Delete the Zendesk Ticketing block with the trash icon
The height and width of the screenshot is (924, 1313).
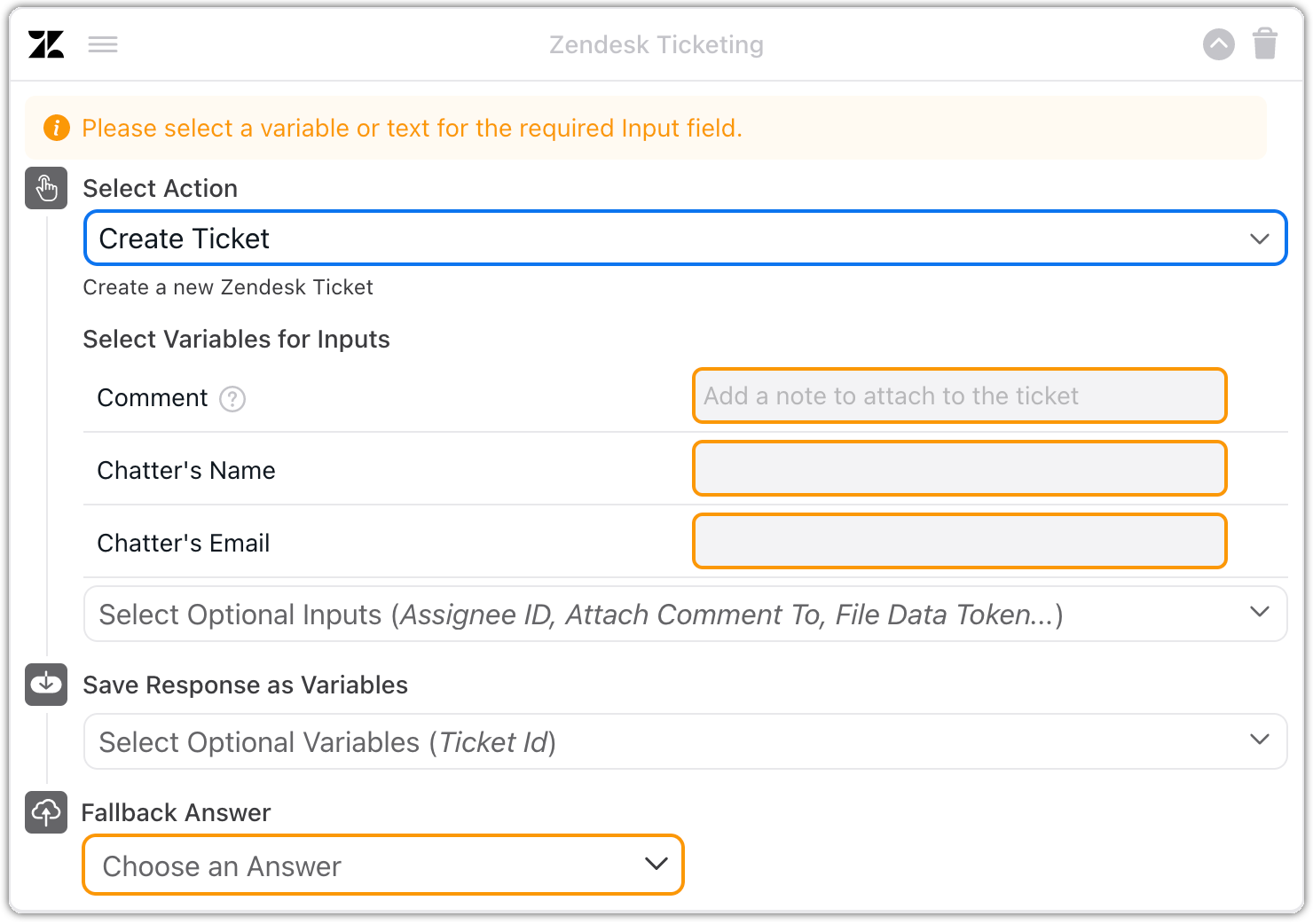tap(1265, 43)
